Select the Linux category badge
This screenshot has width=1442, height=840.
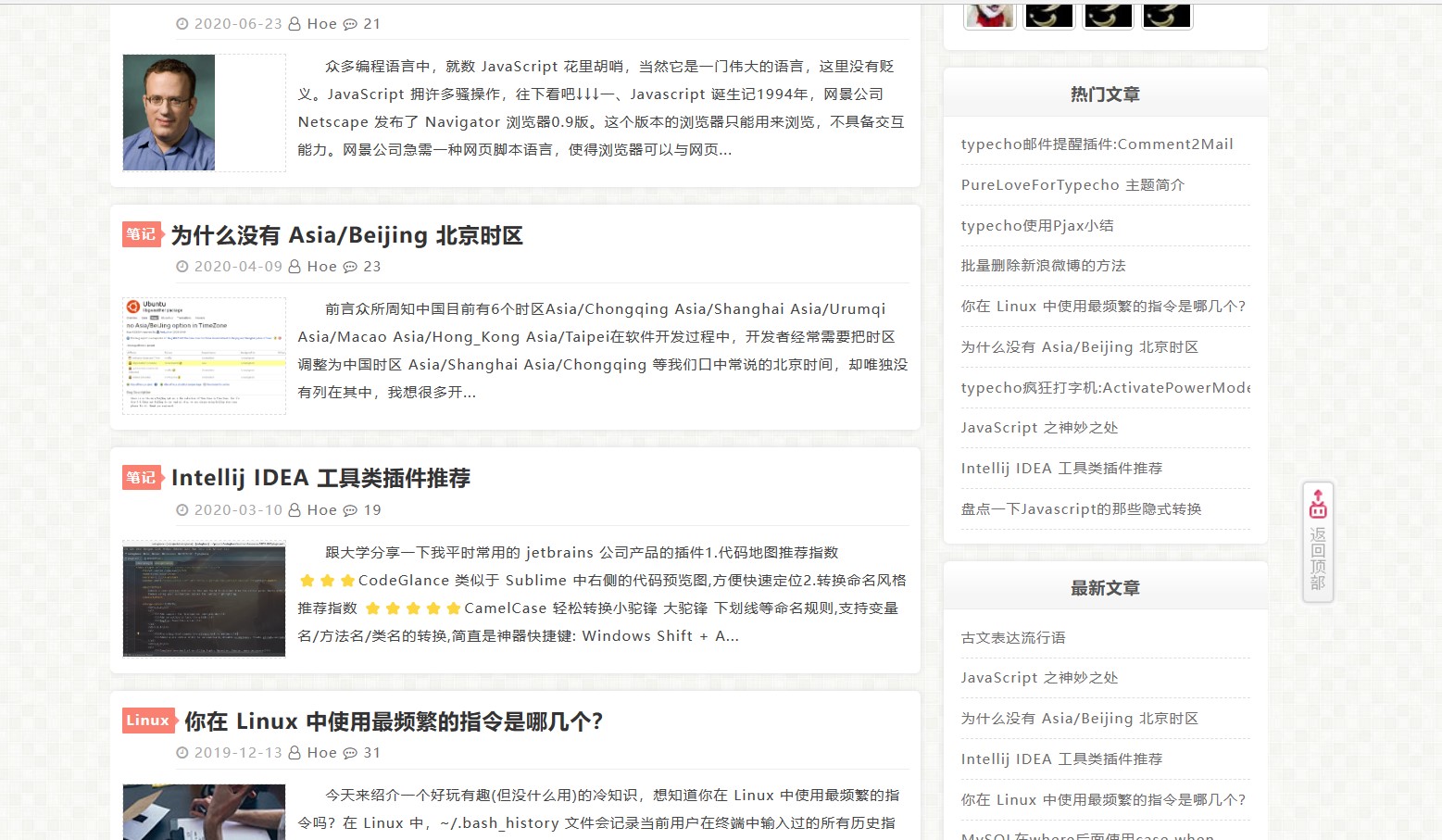[x=146, y=721]
